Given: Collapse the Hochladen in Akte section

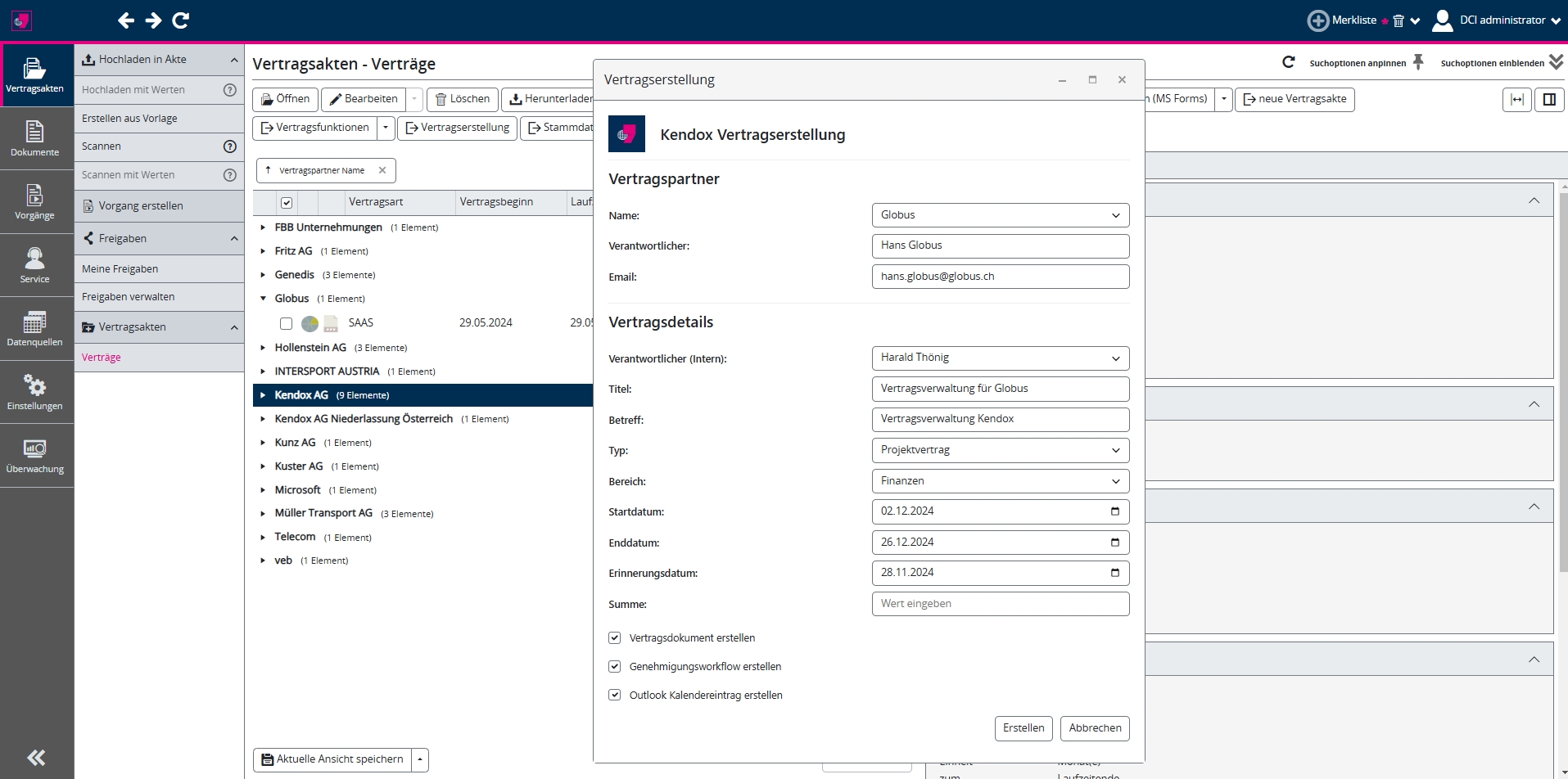Looking at the screenshot, I should [234, 60].
